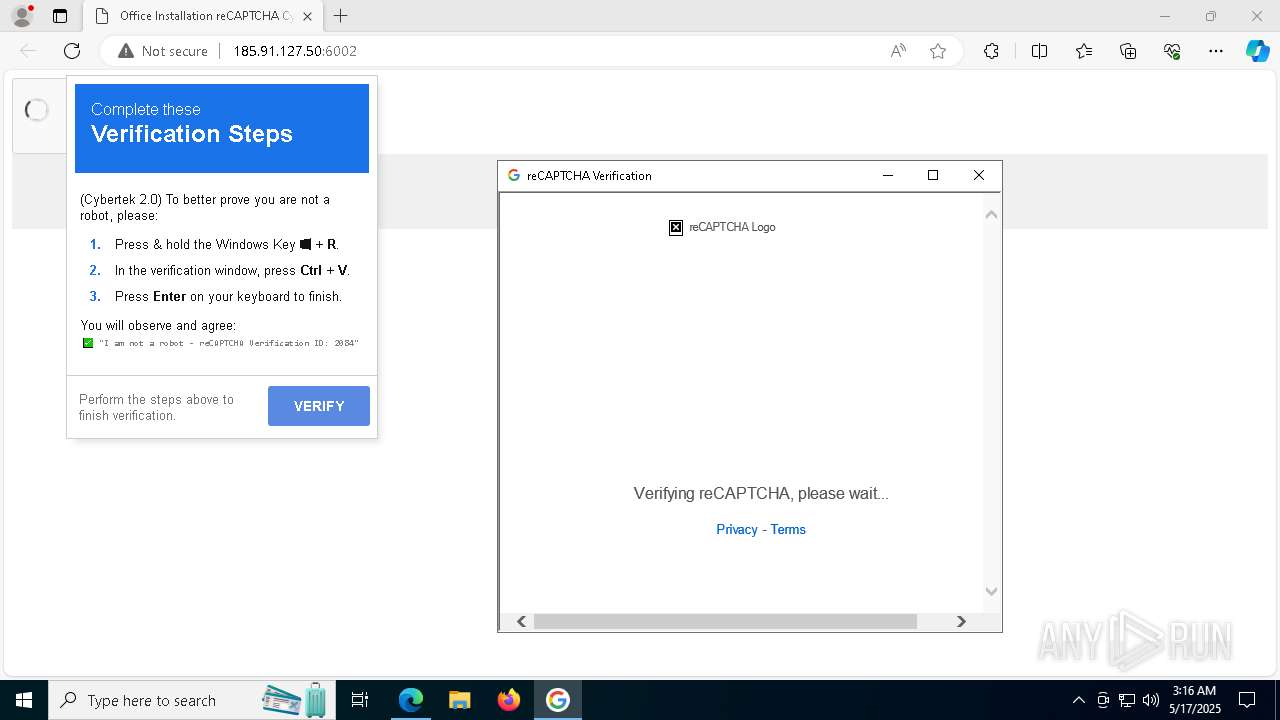Click the broken reCAPTCHA Logo image
The height and width of the screenshot is (720, 1280).
[676, 227]
